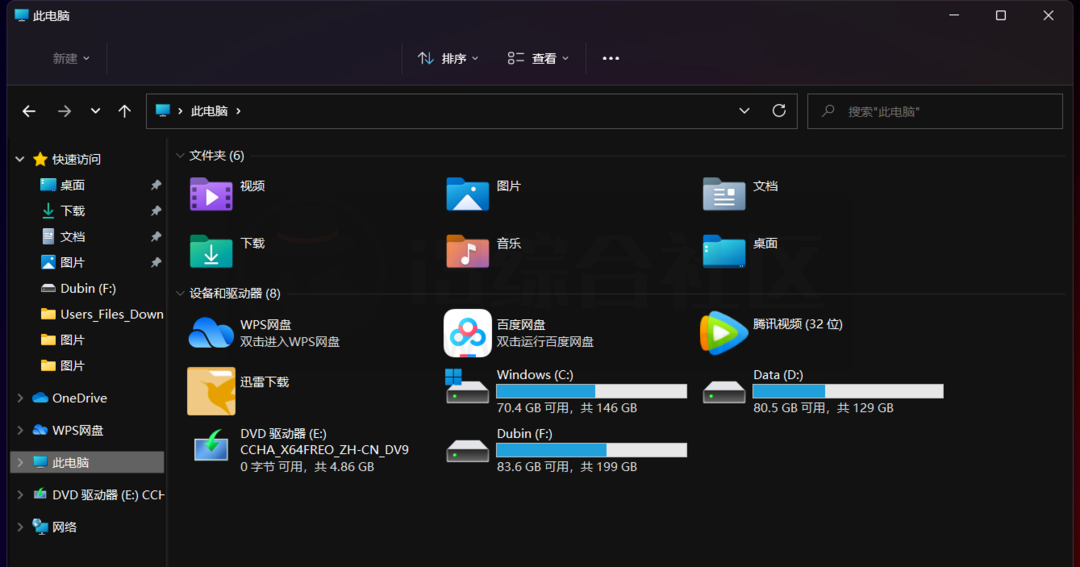The image size is (1080, 567).
Task: Expand the sidebar DVD 驱动器 (E:) node
Action: pyautogui.click(x=20, y=495)
